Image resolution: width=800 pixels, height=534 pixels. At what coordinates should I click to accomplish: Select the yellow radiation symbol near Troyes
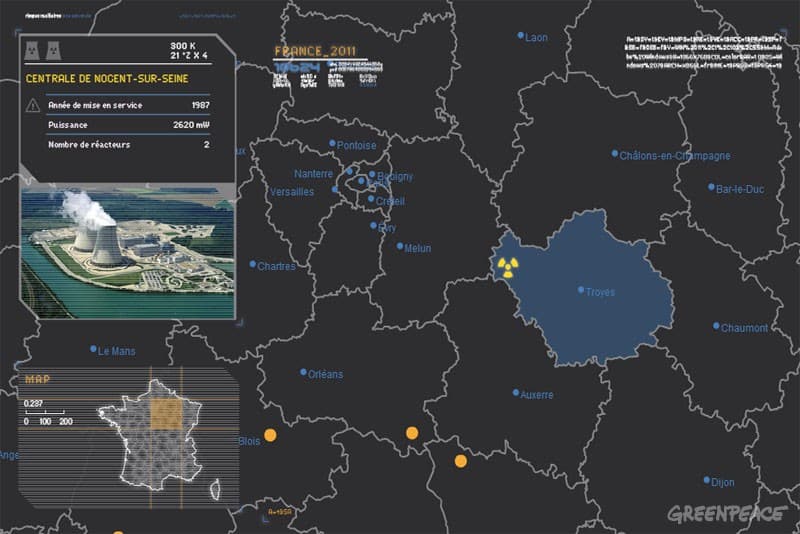(508, 266)
